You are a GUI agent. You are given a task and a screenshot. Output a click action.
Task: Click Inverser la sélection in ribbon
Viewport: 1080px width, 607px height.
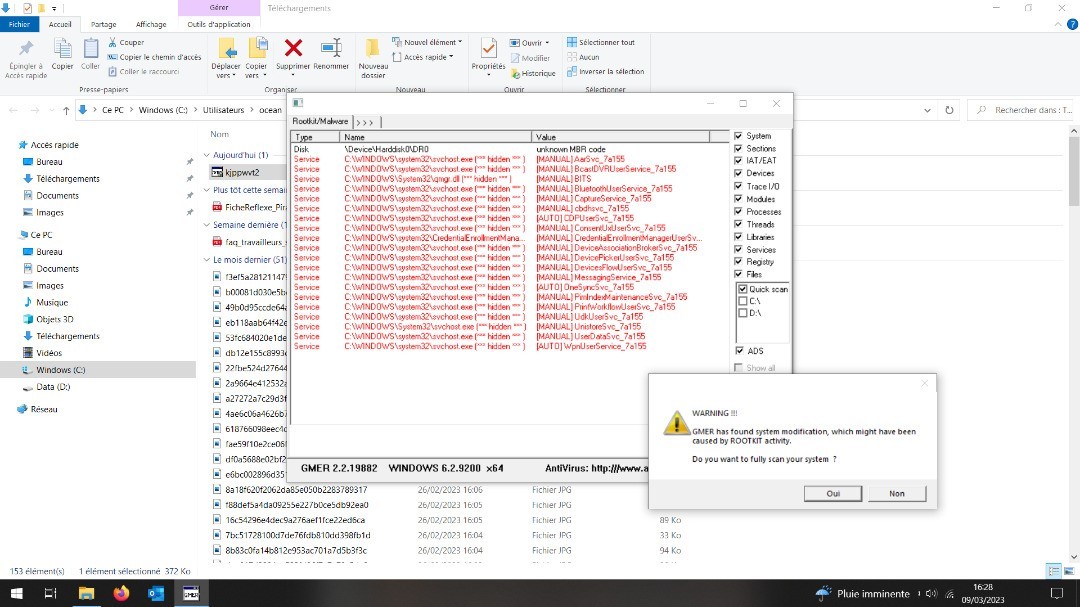pos(605,72)
